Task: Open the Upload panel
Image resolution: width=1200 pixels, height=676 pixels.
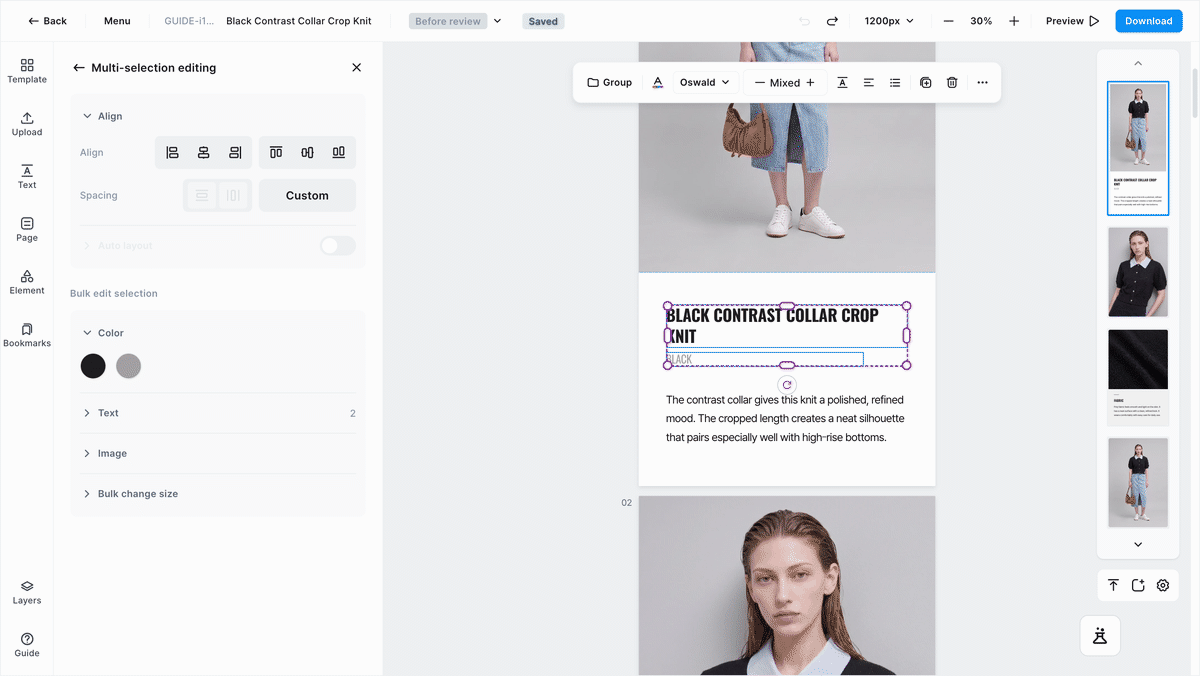Action: point(27,124)
